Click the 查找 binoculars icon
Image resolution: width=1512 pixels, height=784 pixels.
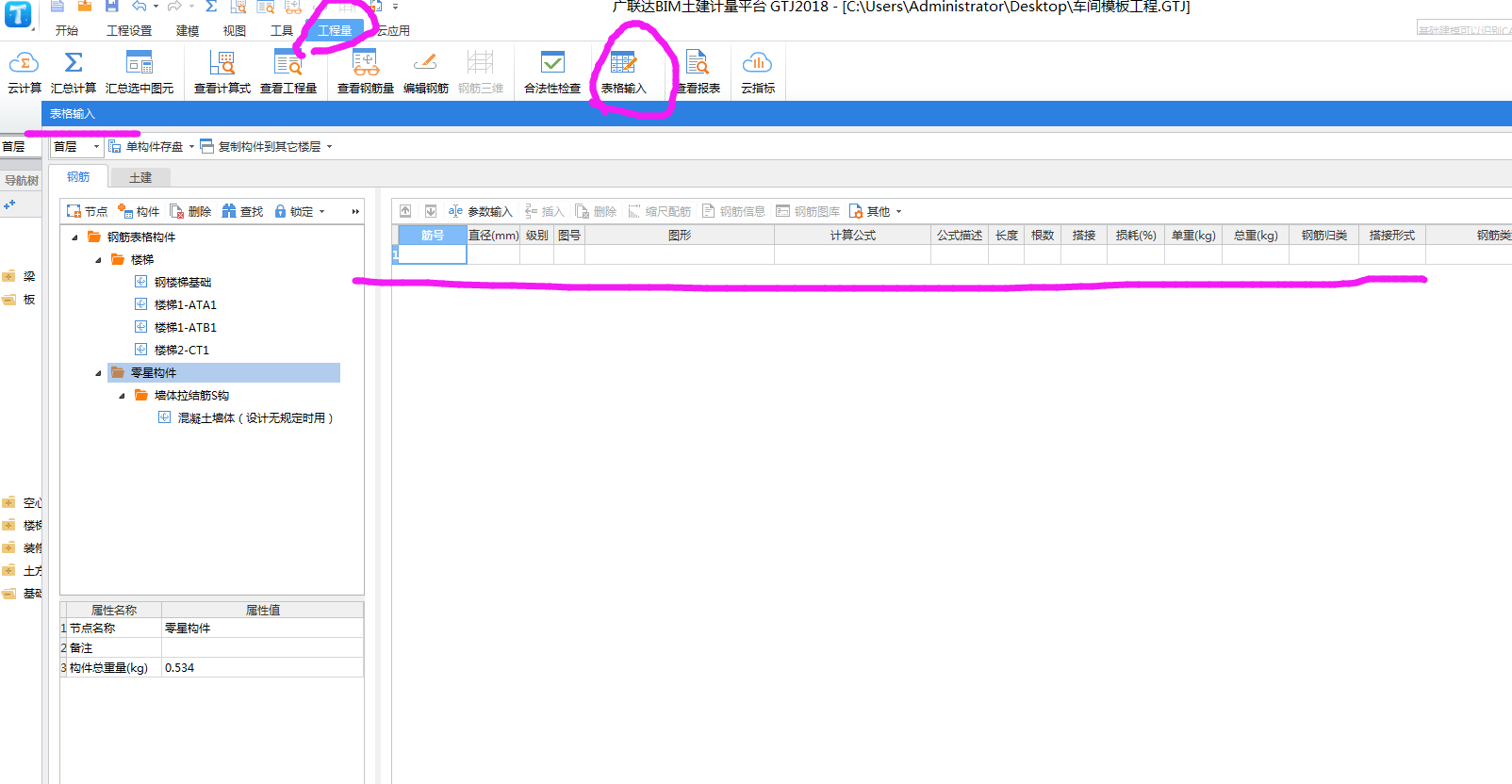[x=229, y=211]
